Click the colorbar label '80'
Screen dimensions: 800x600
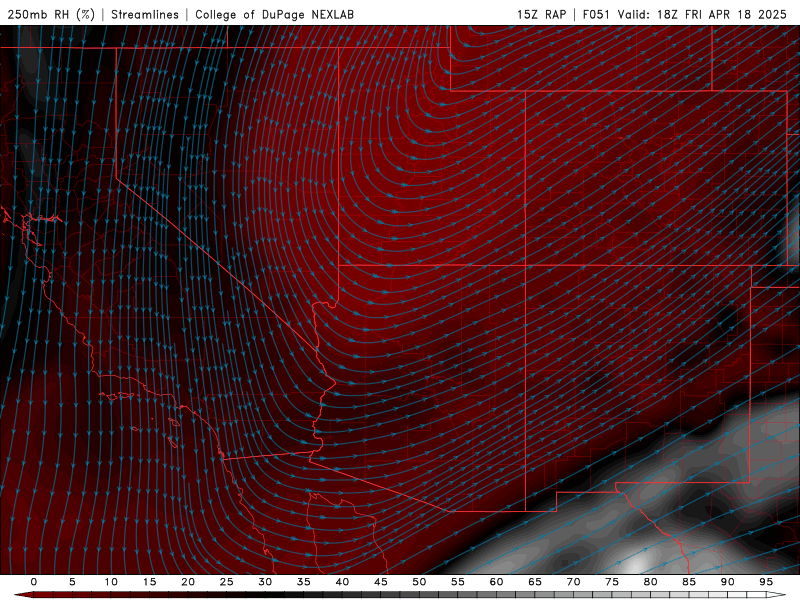tap(650, 582)
